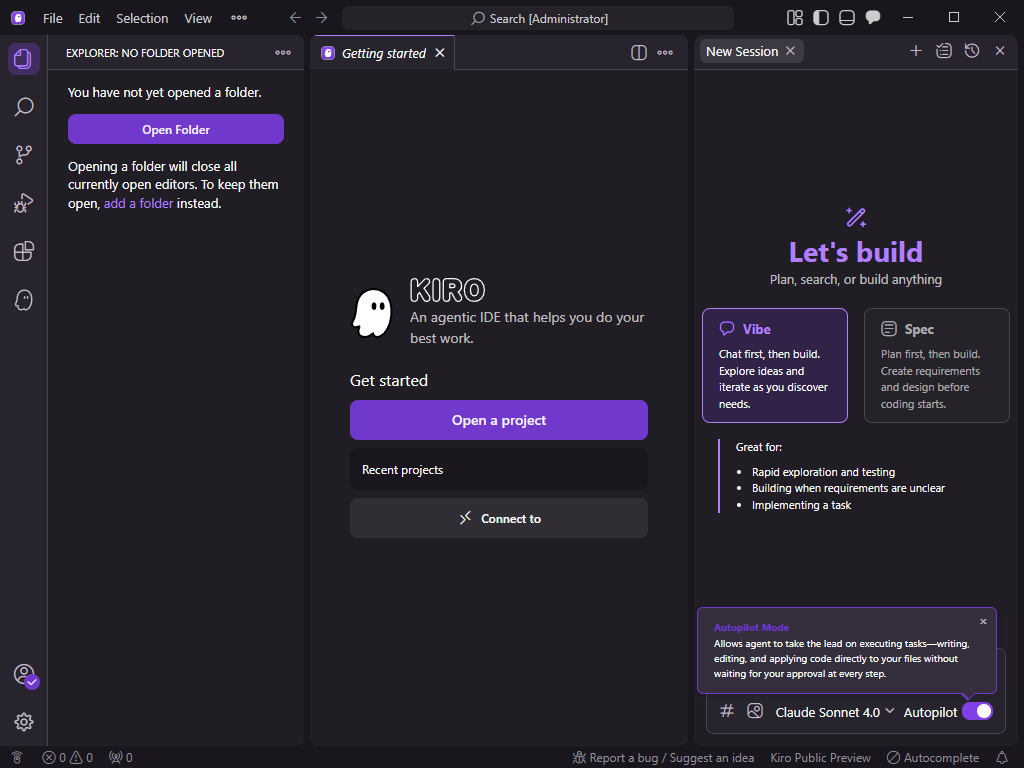
Task: Click the Search [Administrator] command box
Action: (538, 18)
